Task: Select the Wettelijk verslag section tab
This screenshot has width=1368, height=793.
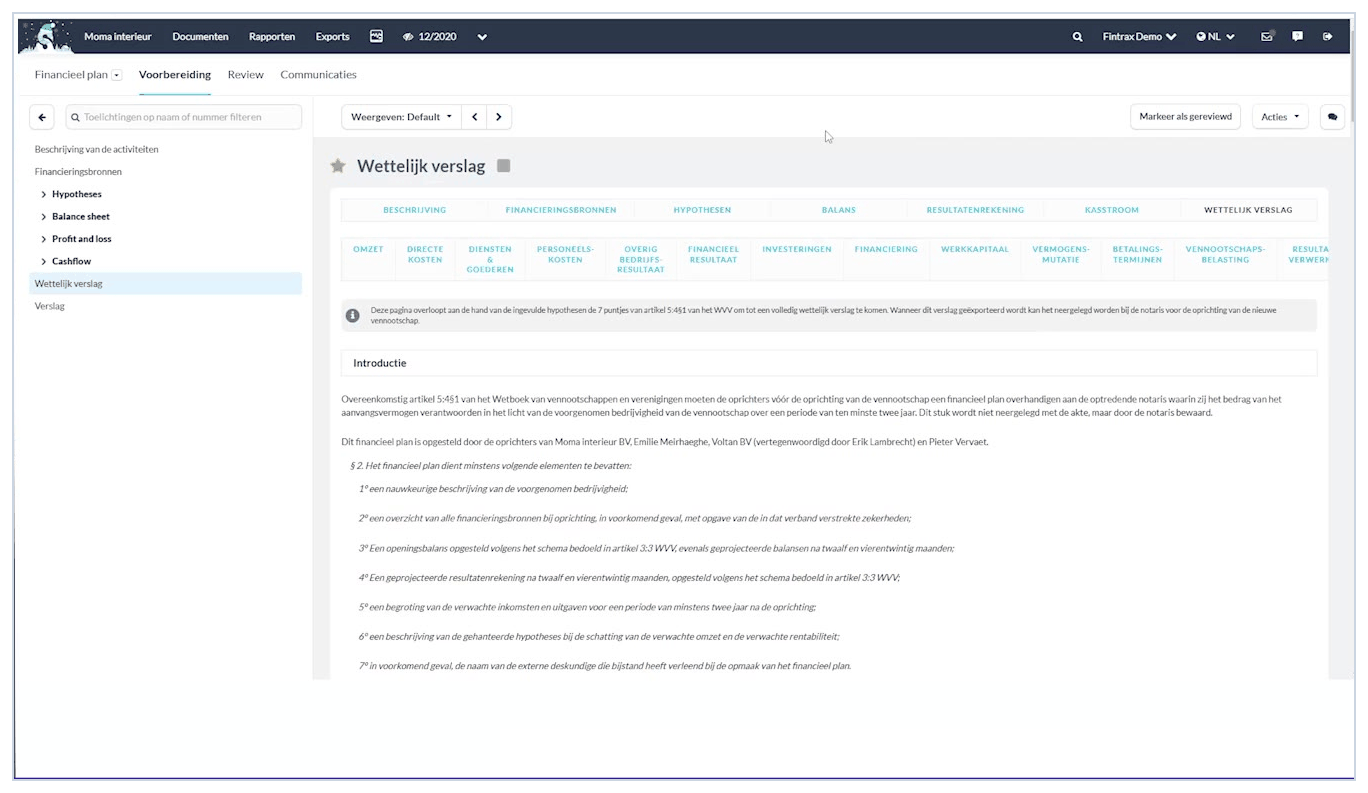Action: [x=1248, y=210]
